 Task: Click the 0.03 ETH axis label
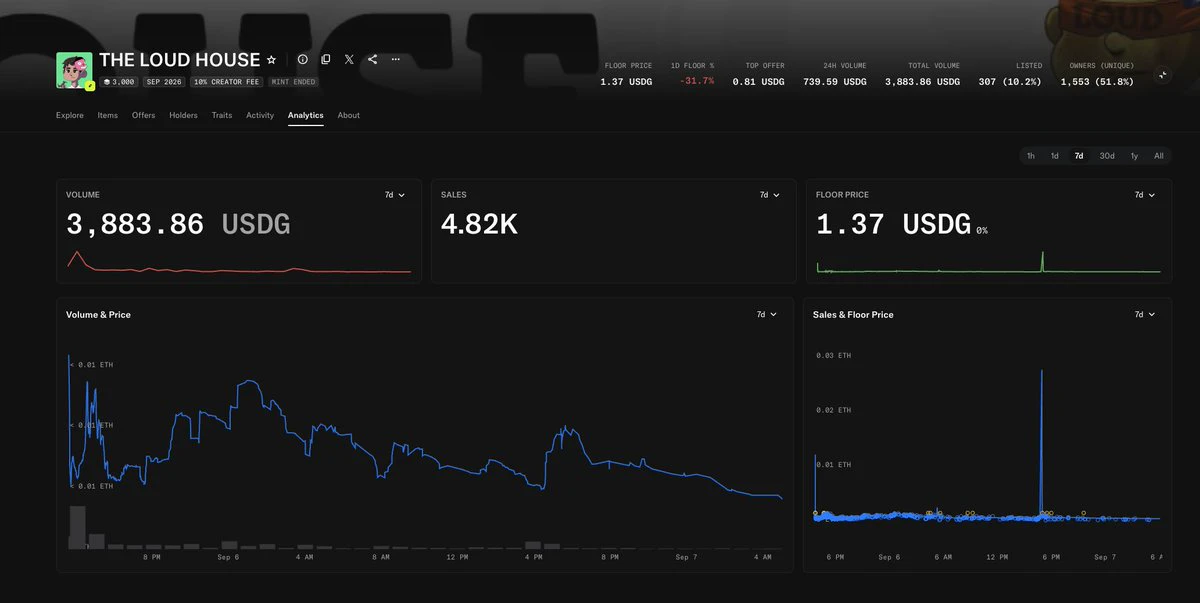pos(834,355)
